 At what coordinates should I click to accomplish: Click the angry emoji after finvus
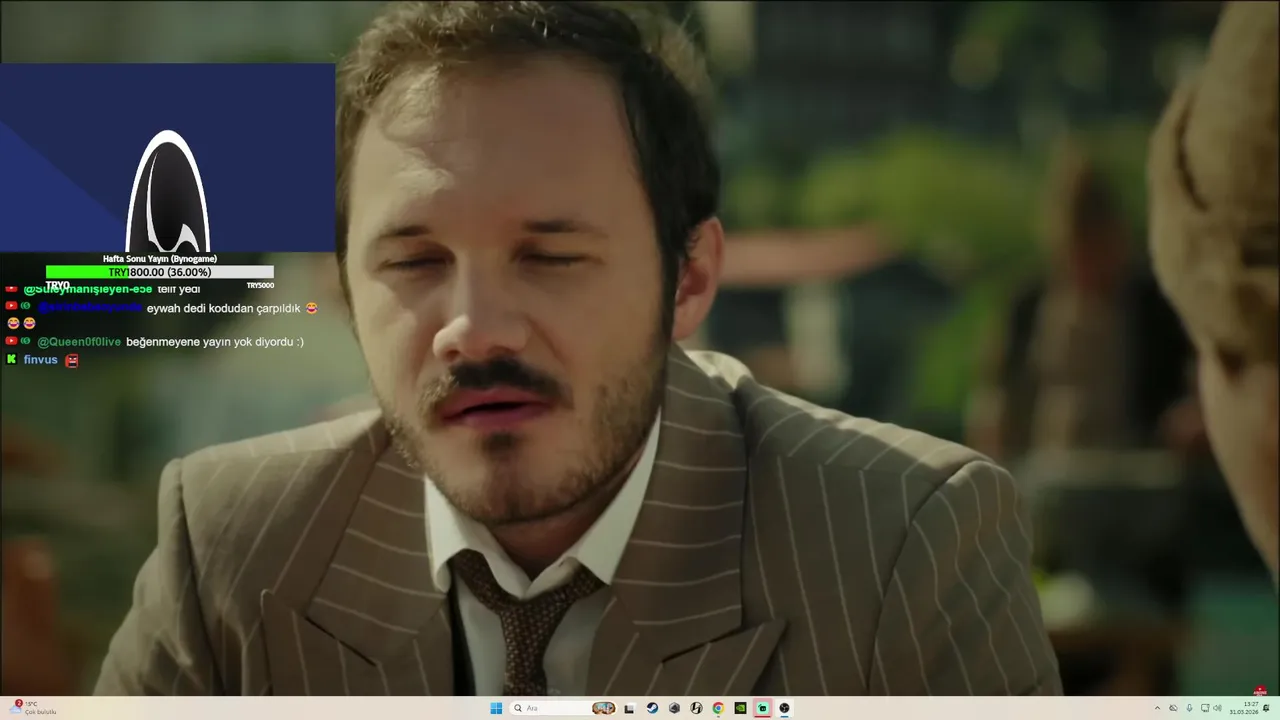[72, 360]
